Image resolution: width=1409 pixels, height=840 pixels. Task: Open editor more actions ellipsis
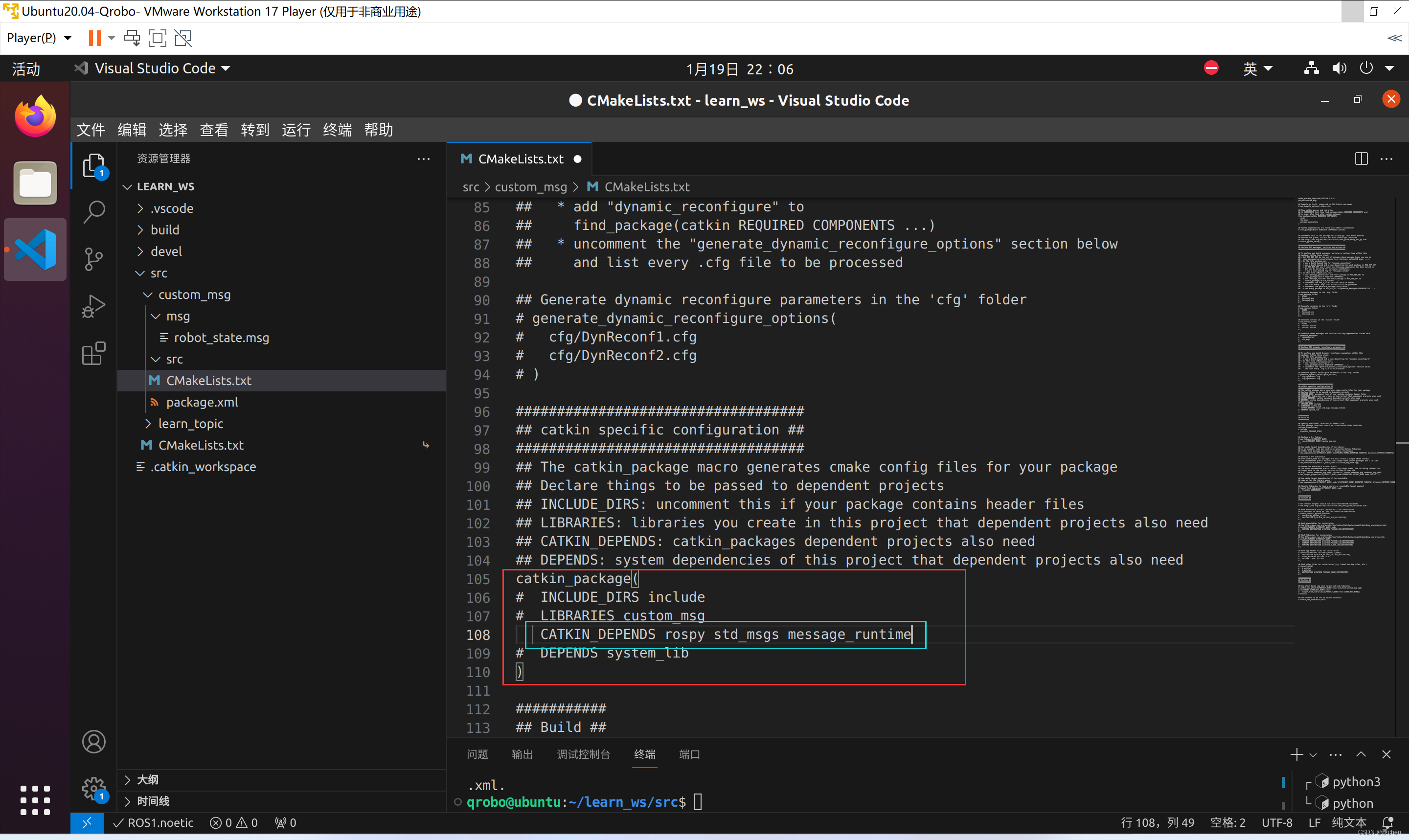pos(1386,159)
